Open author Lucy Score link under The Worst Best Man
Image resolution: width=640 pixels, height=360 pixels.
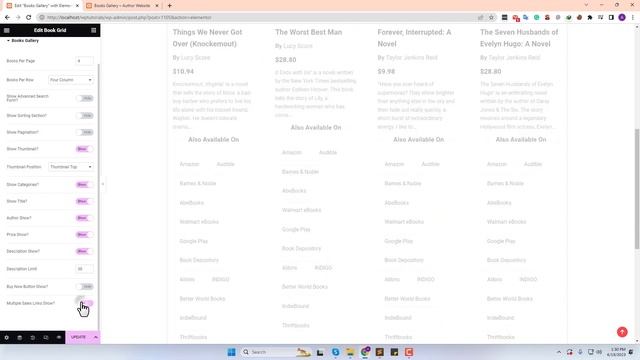tap(298, 46)
